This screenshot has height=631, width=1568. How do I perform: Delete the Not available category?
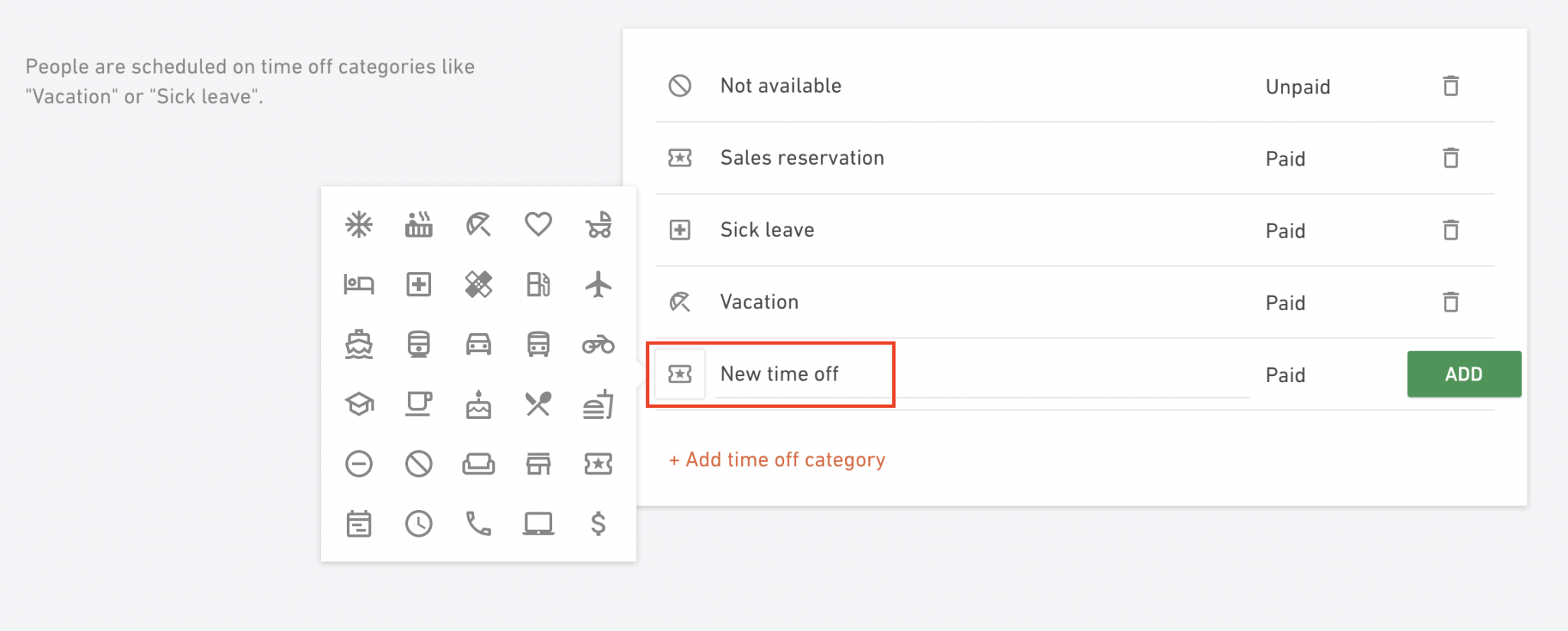1451,86
